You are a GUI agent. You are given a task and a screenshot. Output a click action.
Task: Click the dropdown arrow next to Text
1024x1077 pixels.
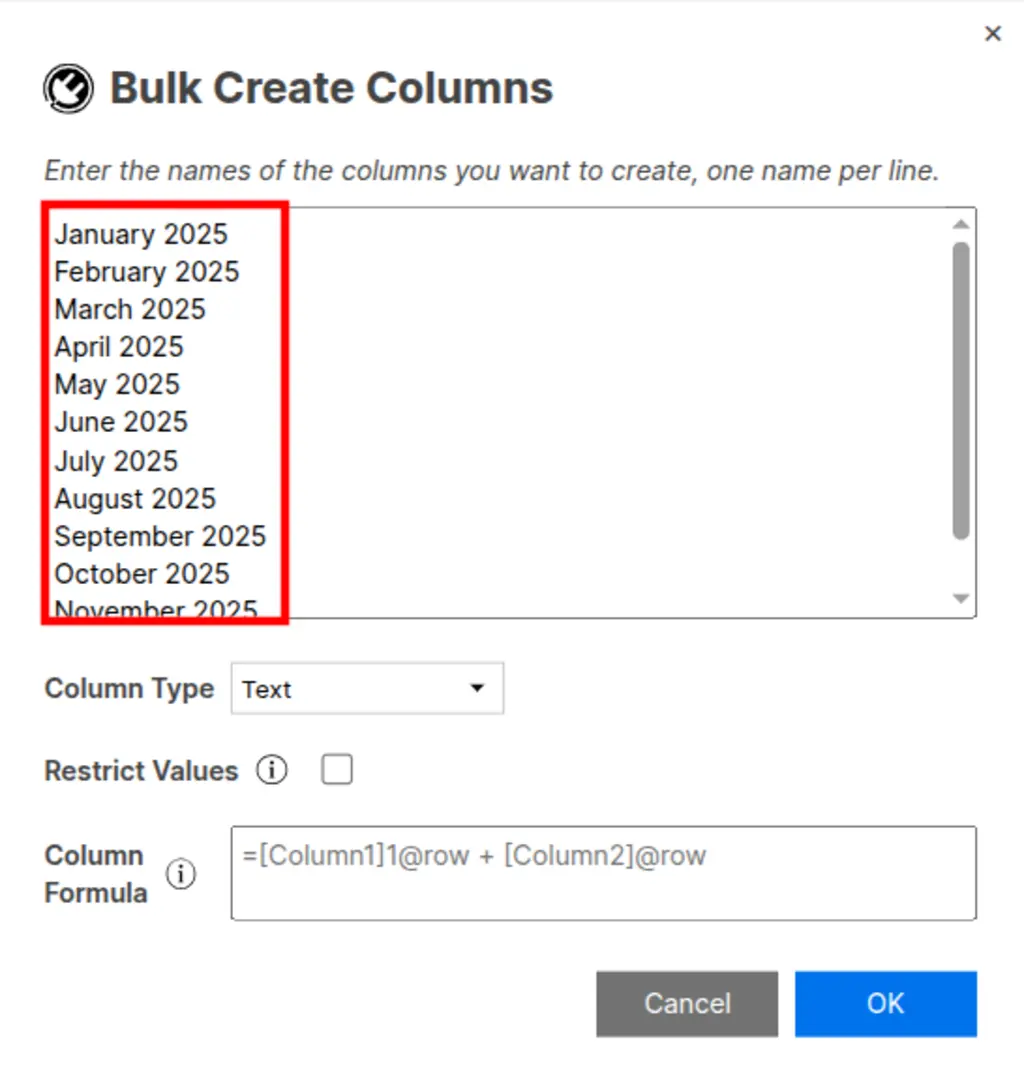click(477, 688)
